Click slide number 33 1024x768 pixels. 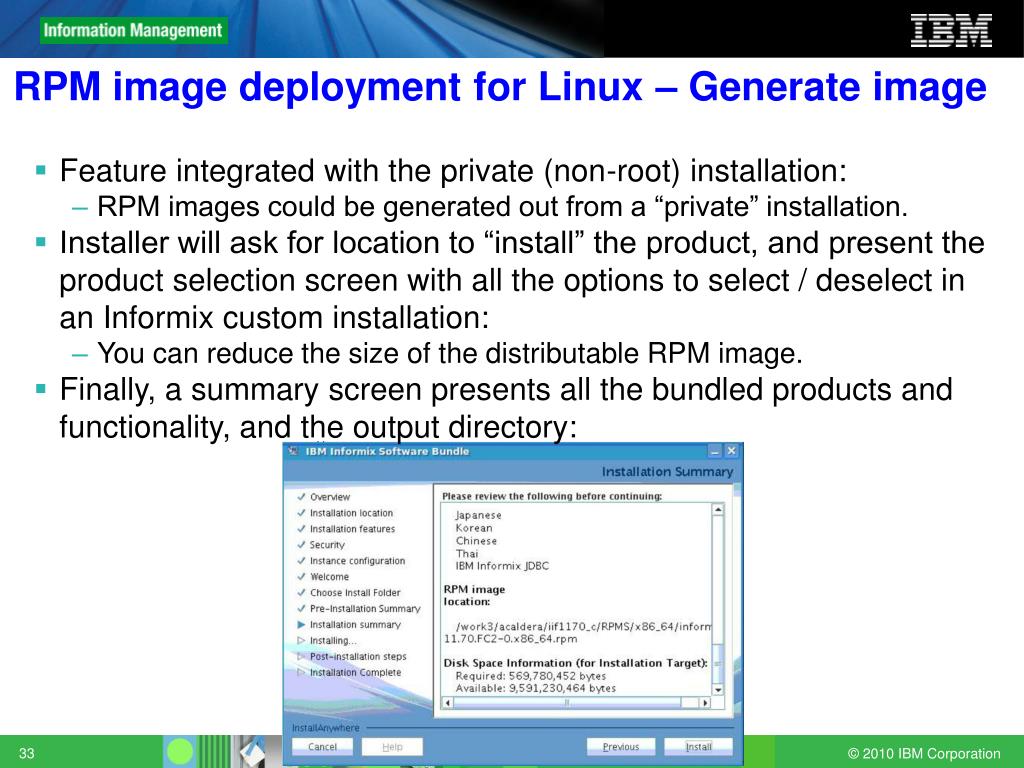tap(26, 753)
